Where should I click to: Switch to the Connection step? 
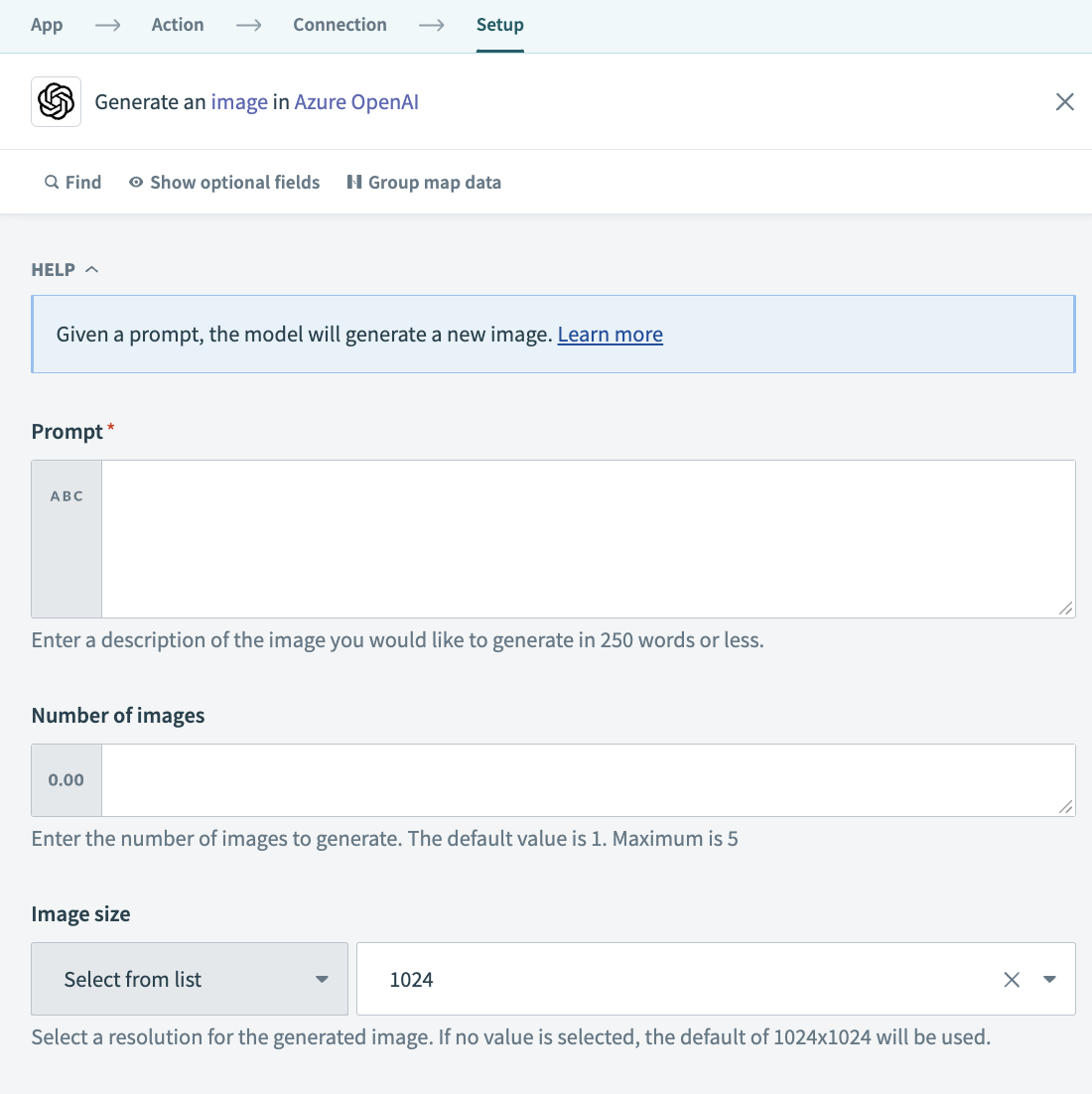(340, 24)
